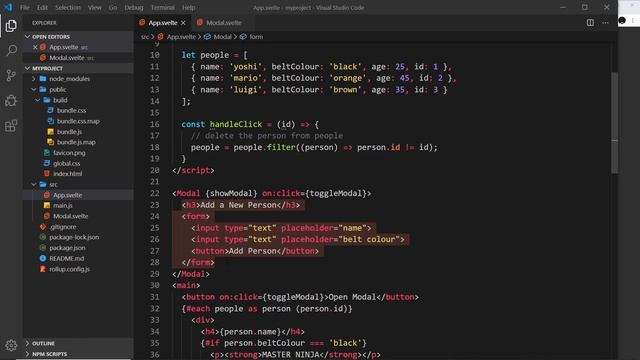Open package-lock.json file
Screen dimensions: 640x360
tap(74, 237)
